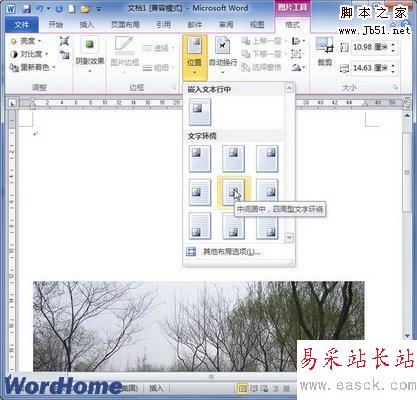Click the tree photo in the document
This screenshot has width=417, height=400.
[x=199, y=326]
